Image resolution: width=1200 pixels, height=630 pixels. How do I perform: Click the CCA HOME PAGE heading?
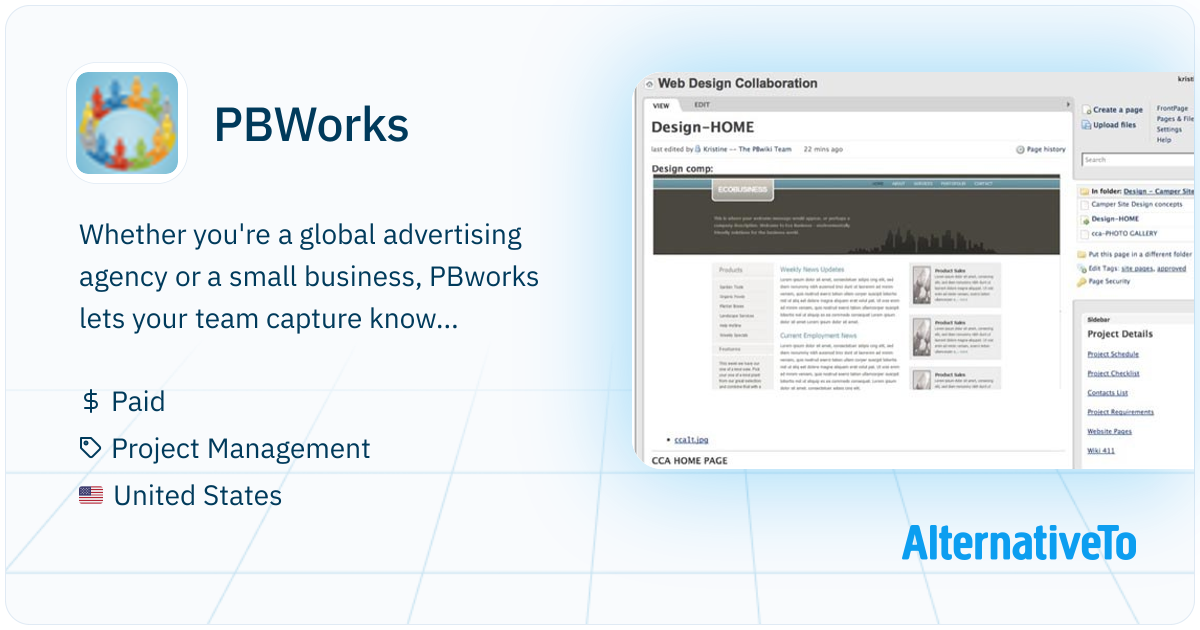[689, 461]
